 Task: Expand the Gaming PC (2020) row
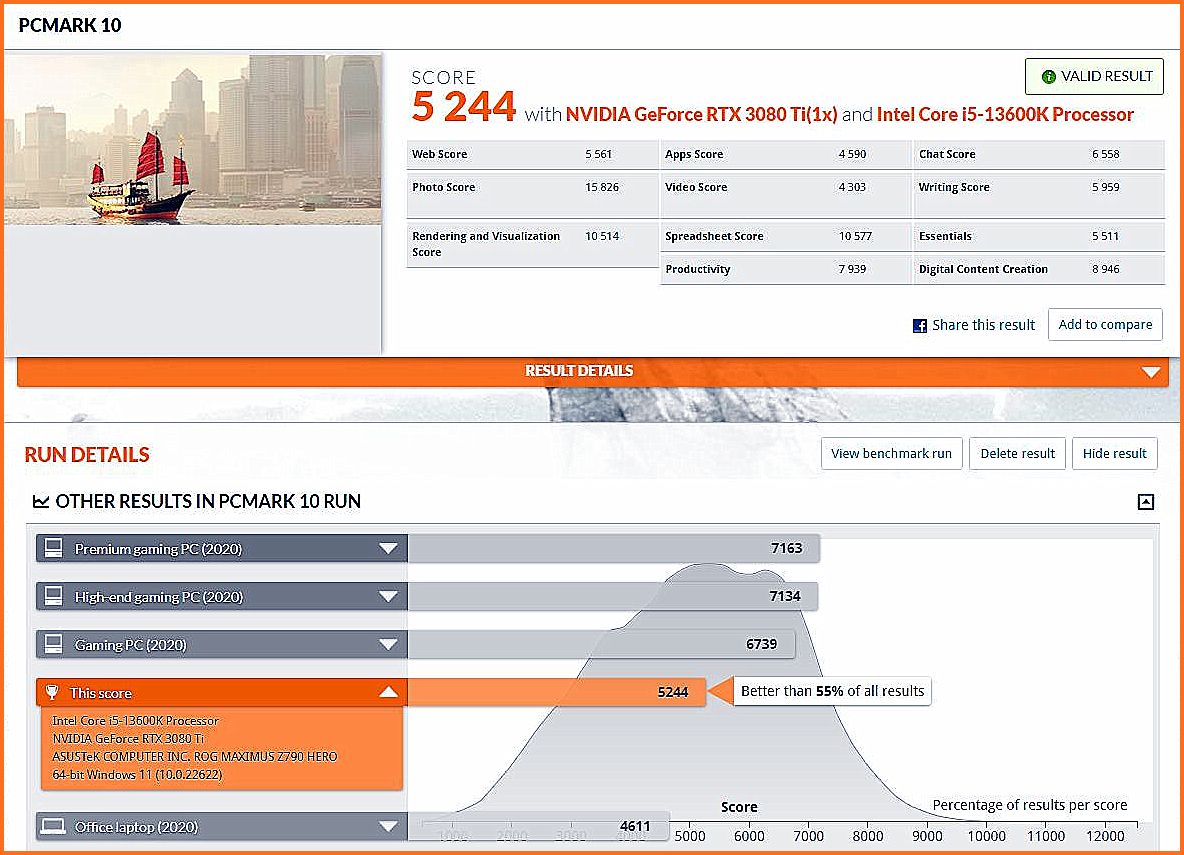pyautogui.click(x=388, y=644)
